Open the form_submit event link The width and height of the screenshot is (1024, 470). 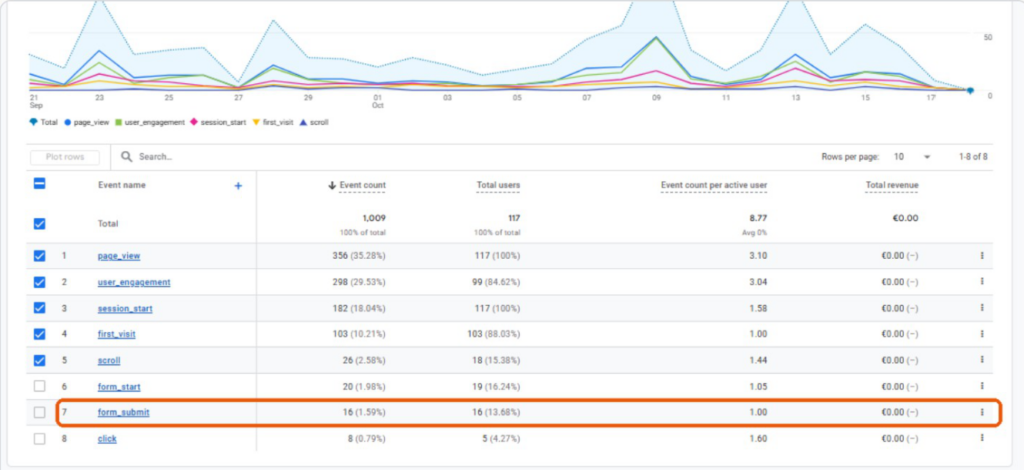click(123, 413)
